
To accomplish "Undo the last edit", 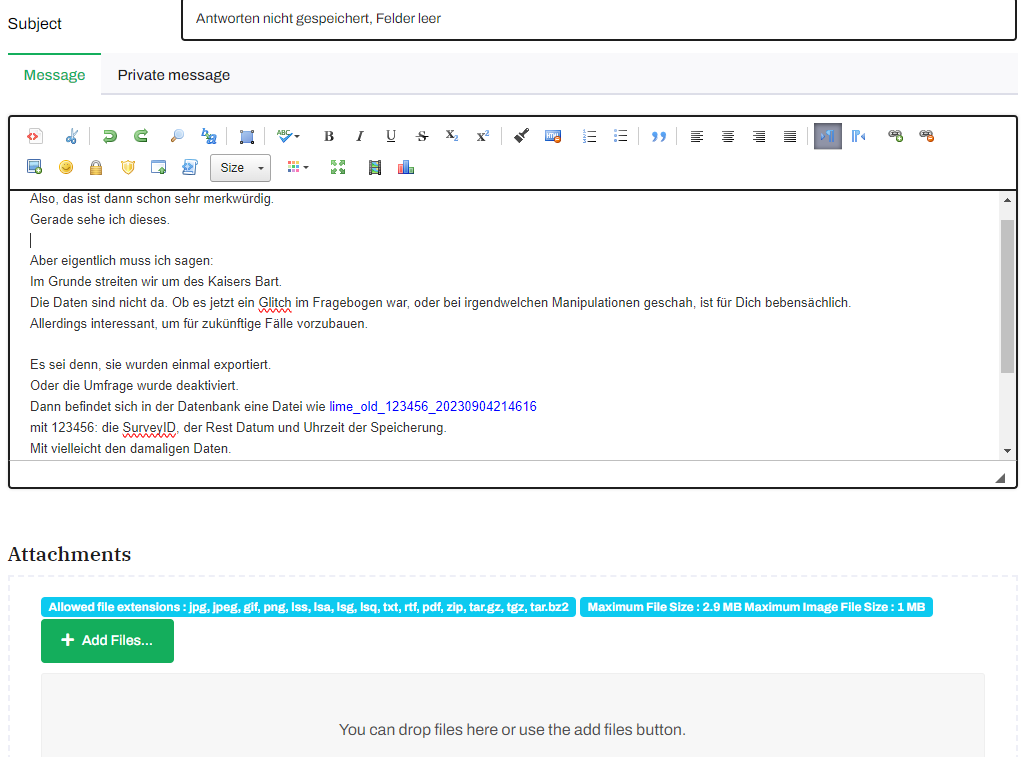I will pyautogui.click(x=109, y=136).
